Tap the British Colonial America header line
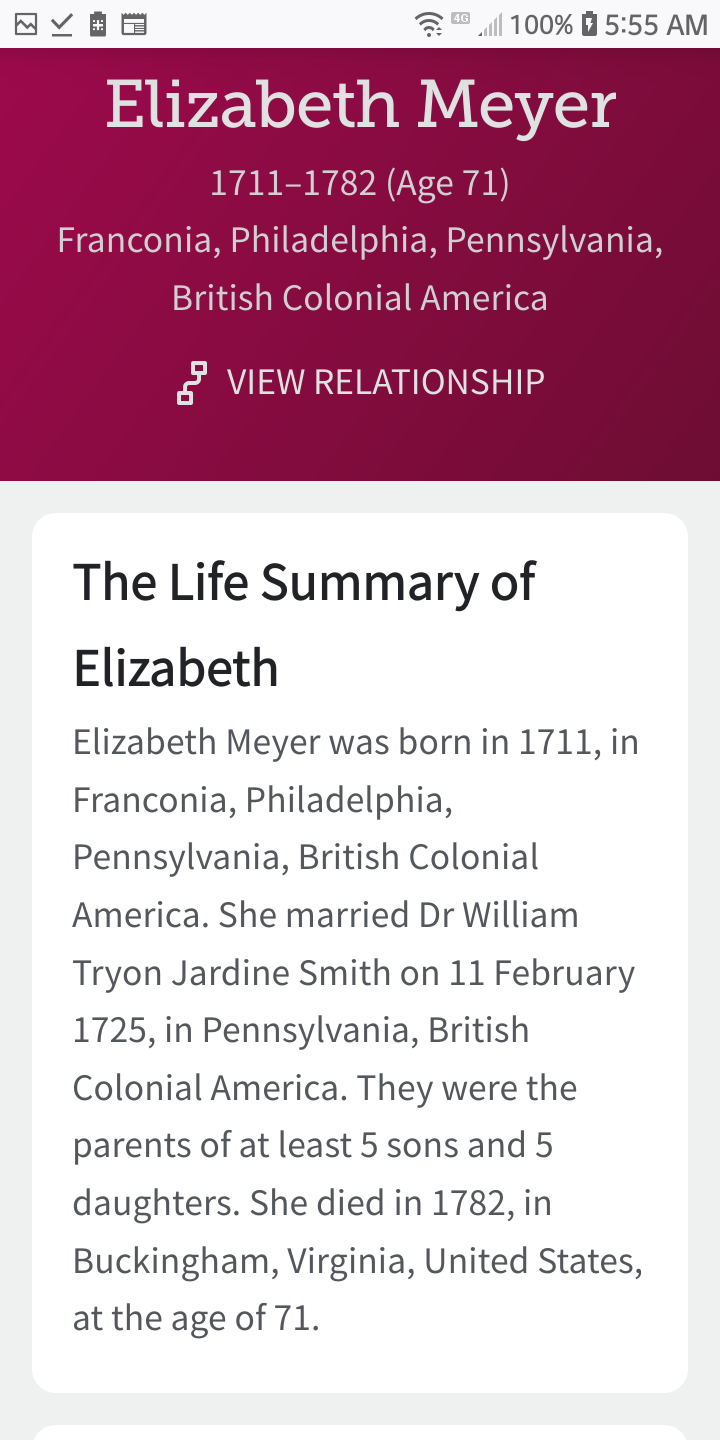Screen dimensions: 720x1440 tap(360, 298)
